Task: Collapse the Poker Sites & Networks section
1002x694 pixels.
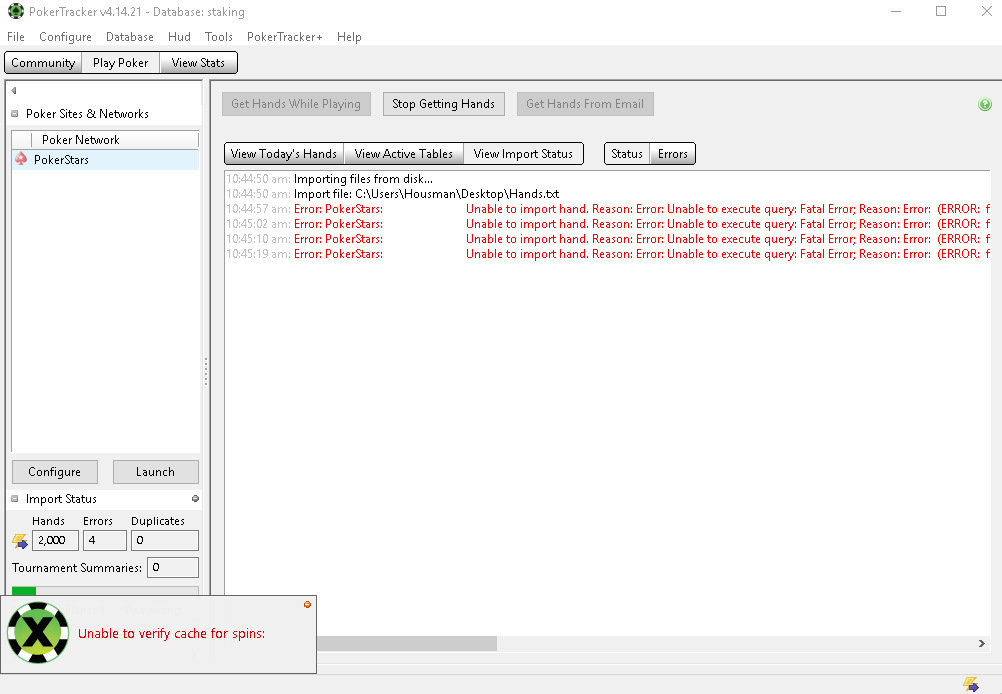Action: point(15,114)
